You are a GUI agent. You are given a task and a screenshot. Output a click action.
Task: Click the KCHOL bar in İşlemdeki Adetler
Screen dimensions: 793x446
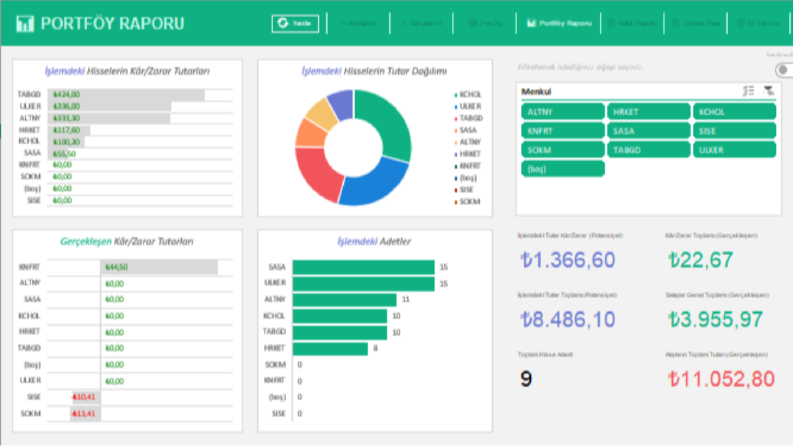click(x=340, y=316)
